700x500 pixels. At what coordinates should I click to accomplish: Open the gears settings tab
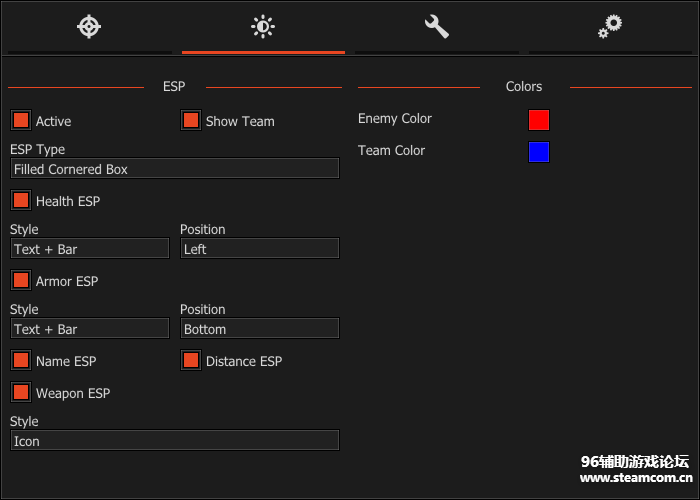point(610,27)
